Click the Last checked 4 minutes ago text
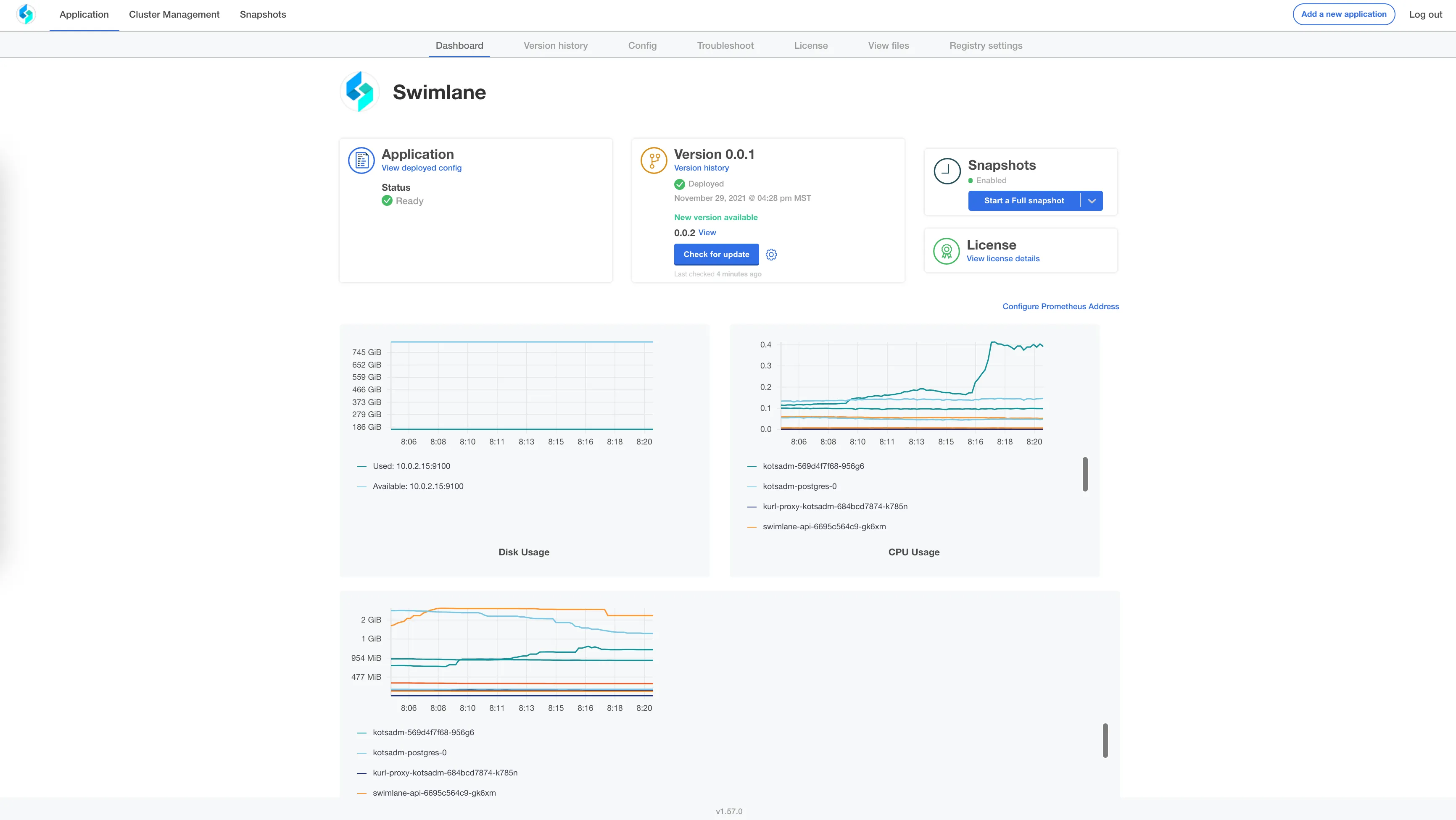The image size is (1456, 820). [x=718, y=274]
